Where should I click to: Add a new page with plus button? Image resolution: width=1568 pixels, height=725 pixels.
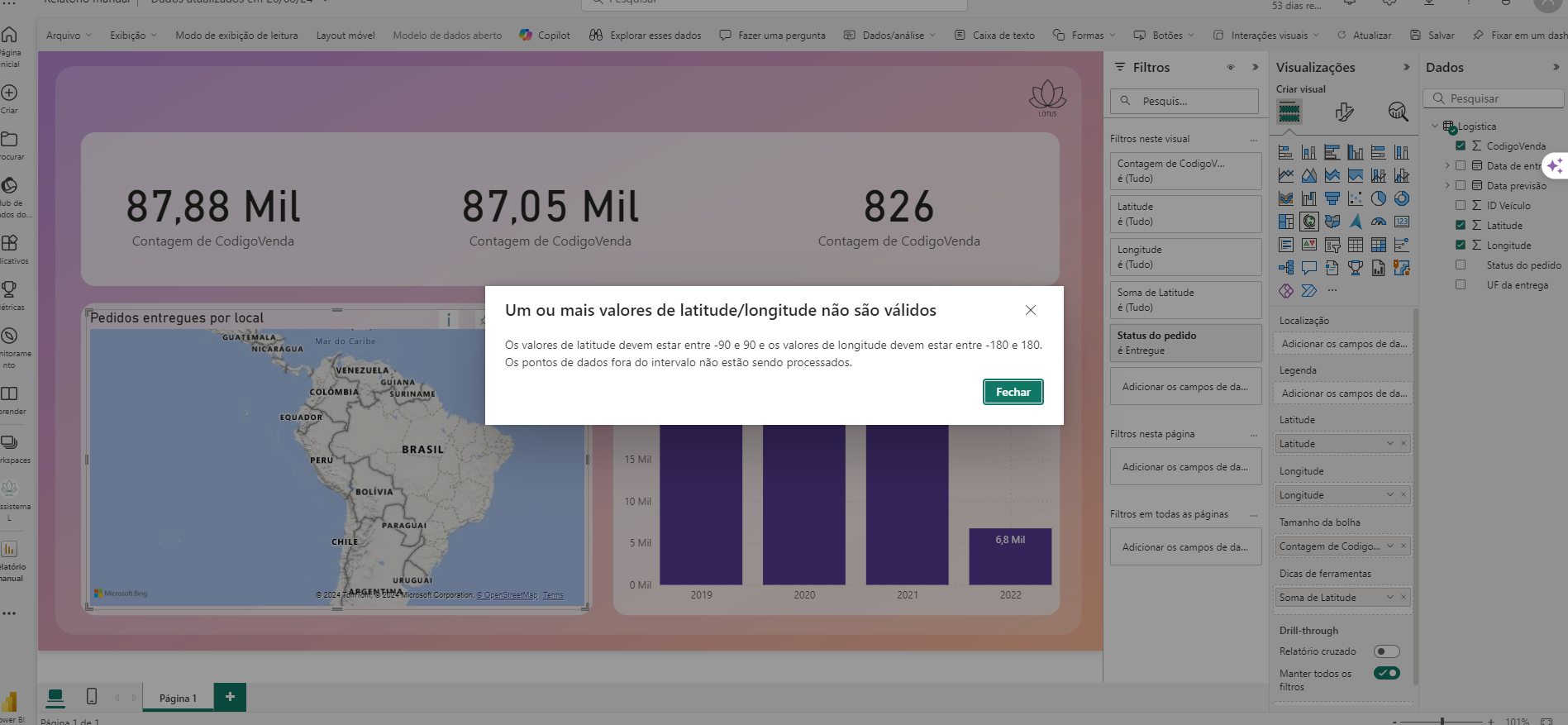click(x=230, y=697)
